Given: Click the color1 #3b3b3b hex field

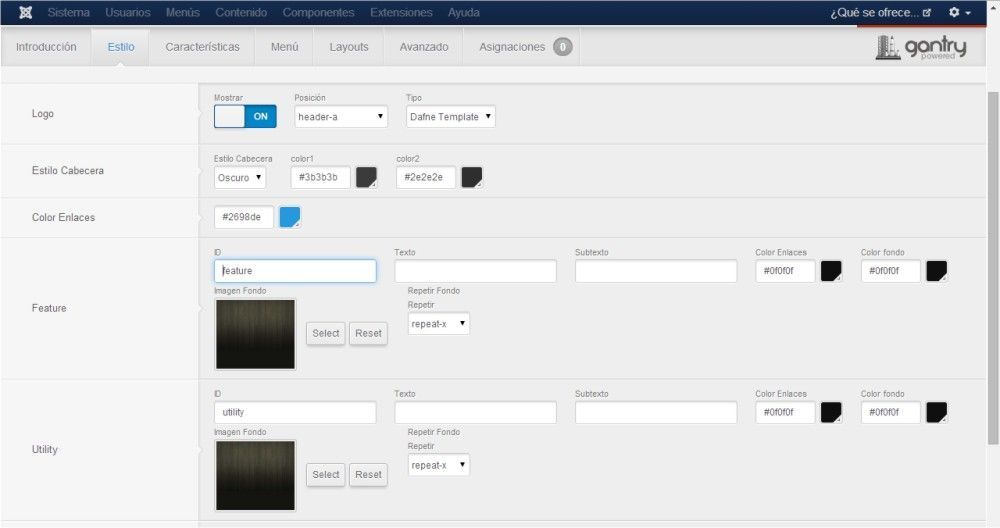Looking at the screenshot, I should (320, 177).
